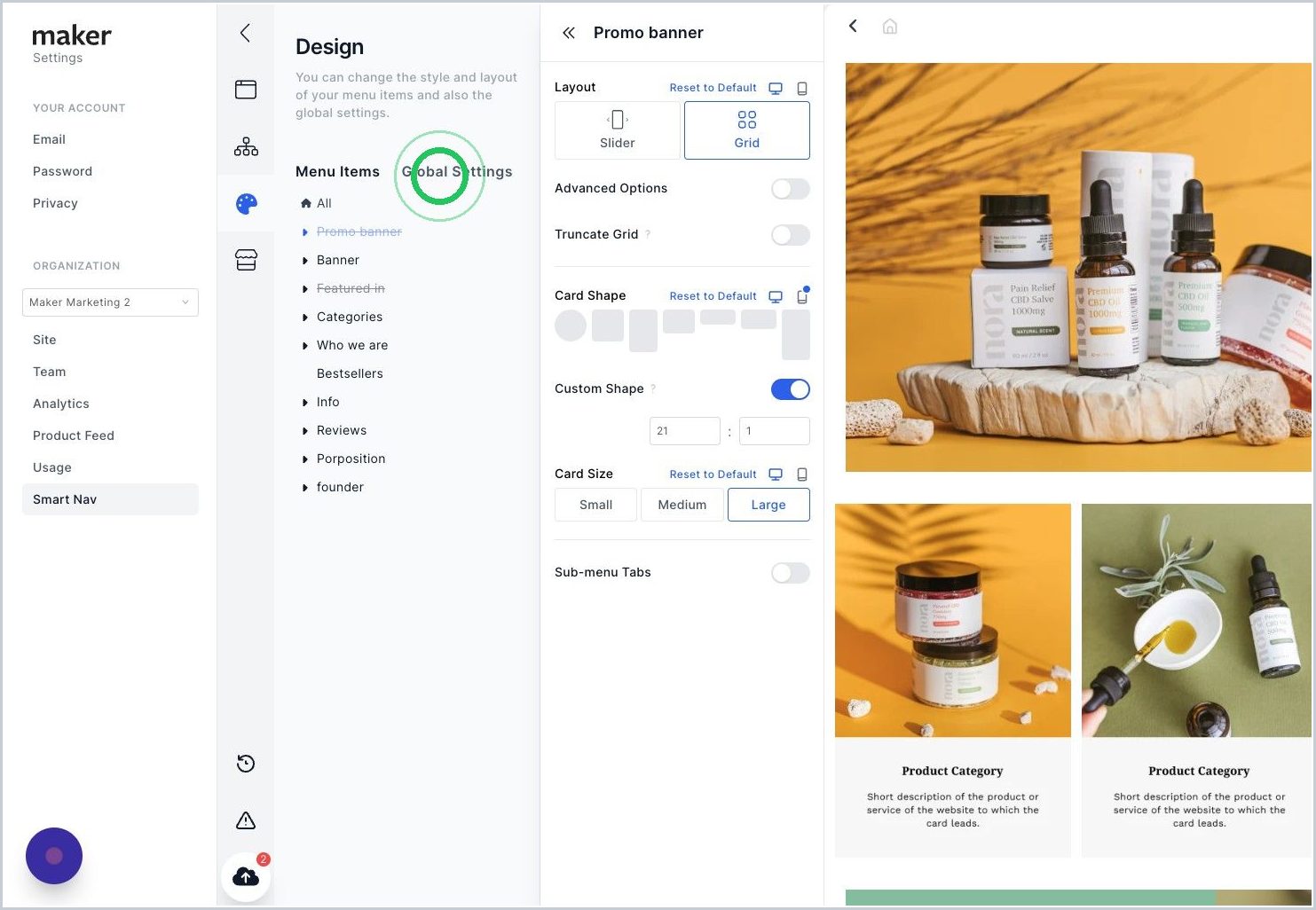Open the warning triangle icon
The image size is (1316, 910).
[x=246, y=820]
